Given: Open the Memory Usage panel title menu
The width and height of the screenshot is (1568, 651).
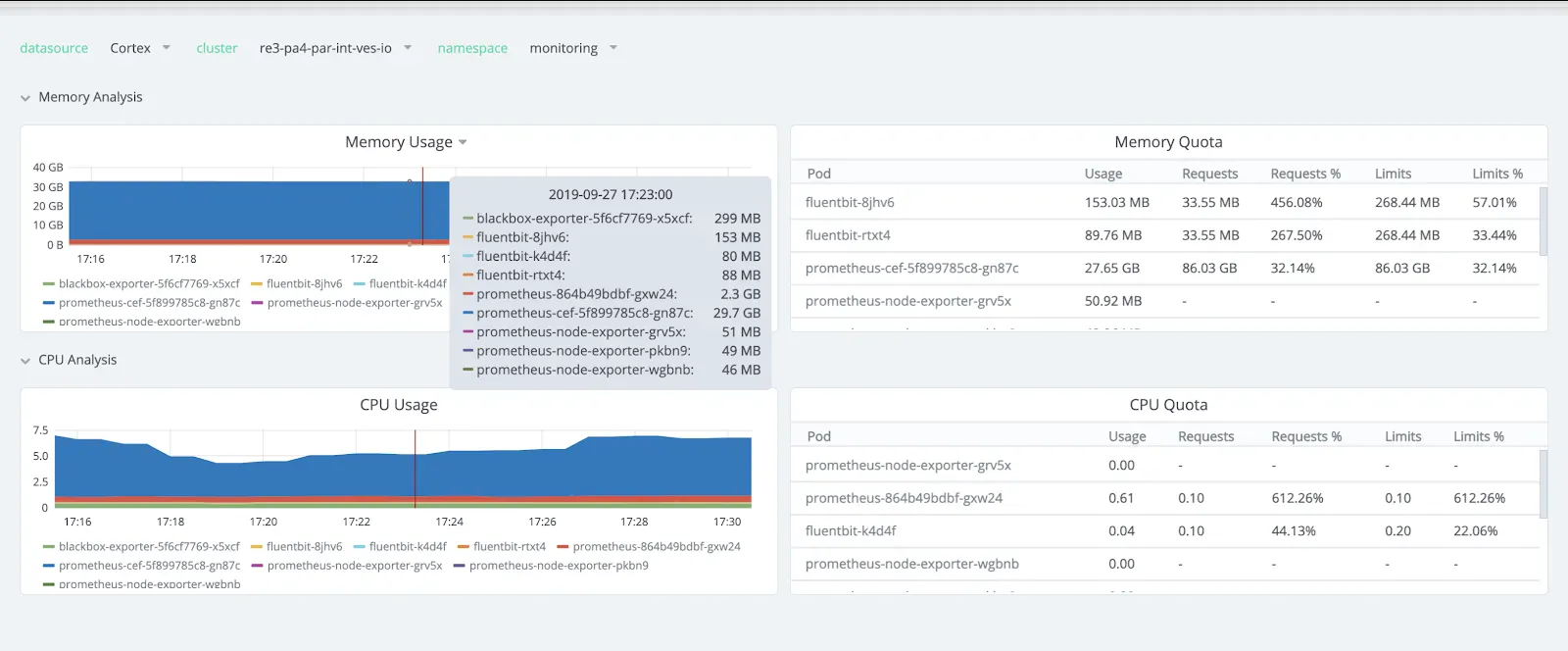Looking at the screenshot, I should click(406, 142).
